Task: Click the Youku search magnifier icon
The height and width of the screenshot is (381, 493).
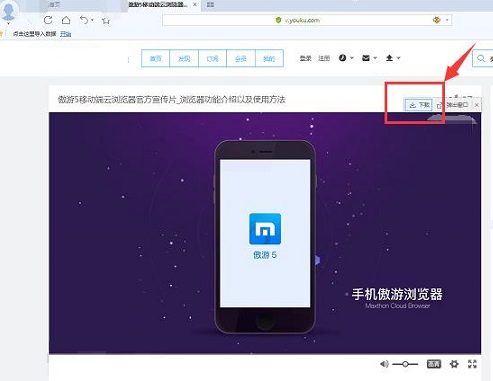Action: (481, 58)
